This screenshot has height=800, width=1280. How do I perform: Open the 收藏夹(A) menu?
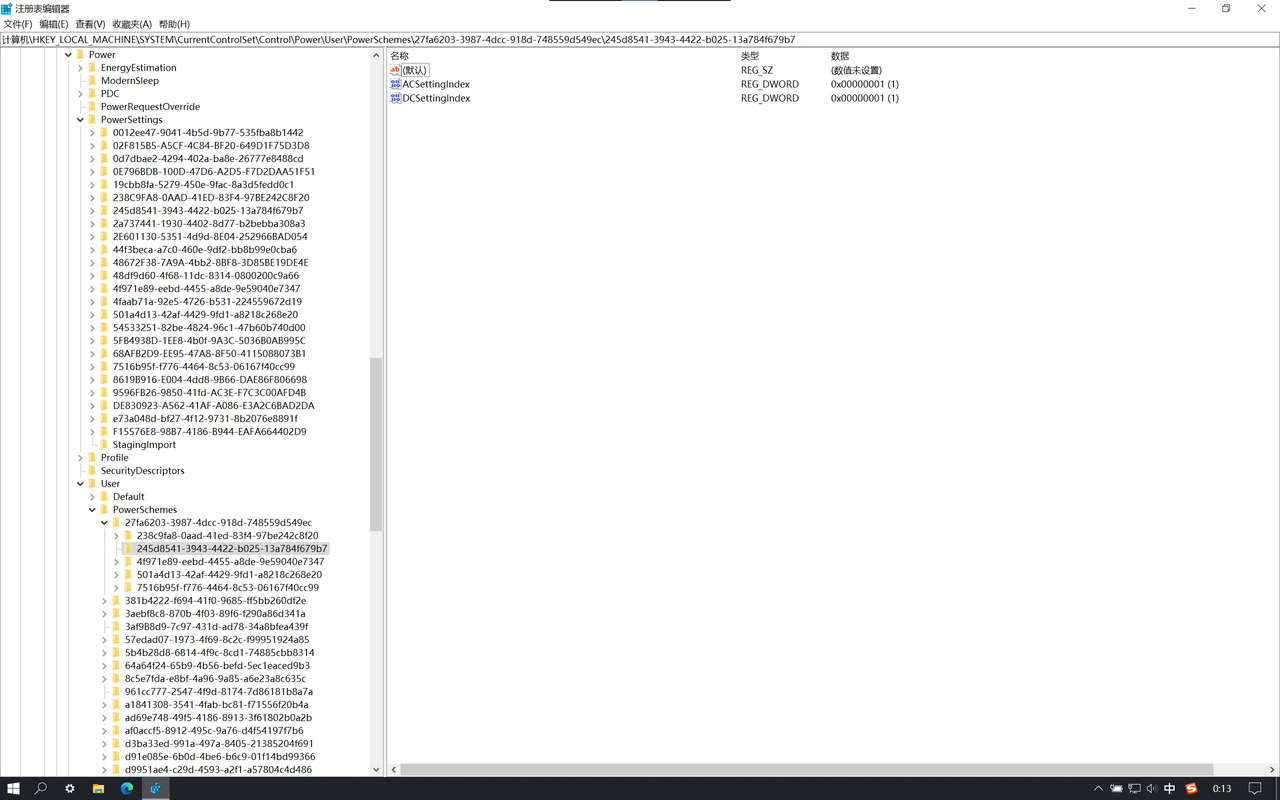(132, 24)
